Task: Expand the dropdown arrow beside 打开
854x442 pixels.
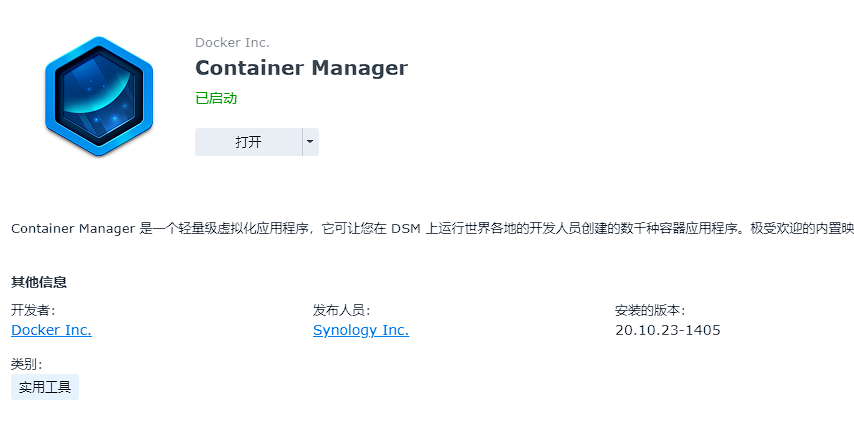Action: [310, 142]
